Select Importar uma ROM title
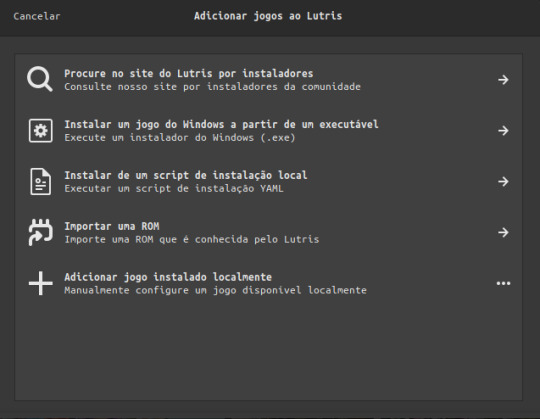 tap(112, 226)
